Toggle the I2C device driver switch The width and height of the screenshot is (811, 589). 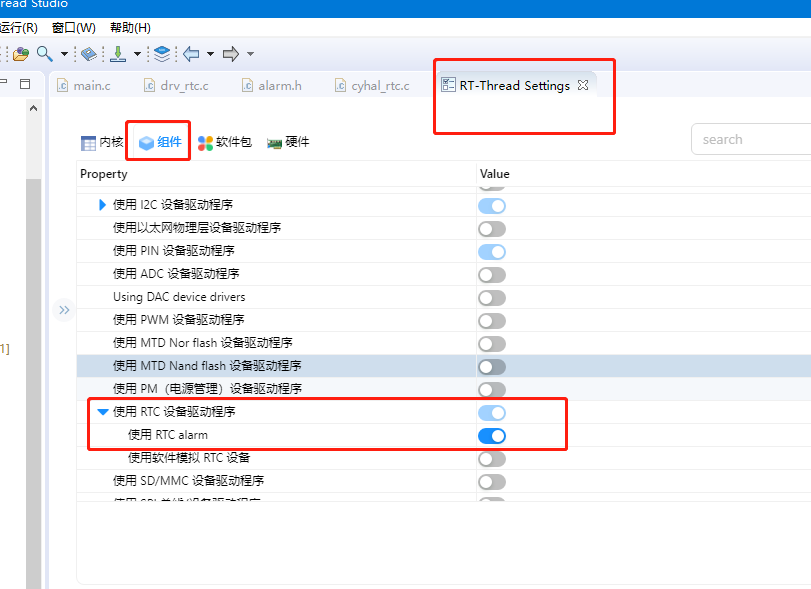492,206
